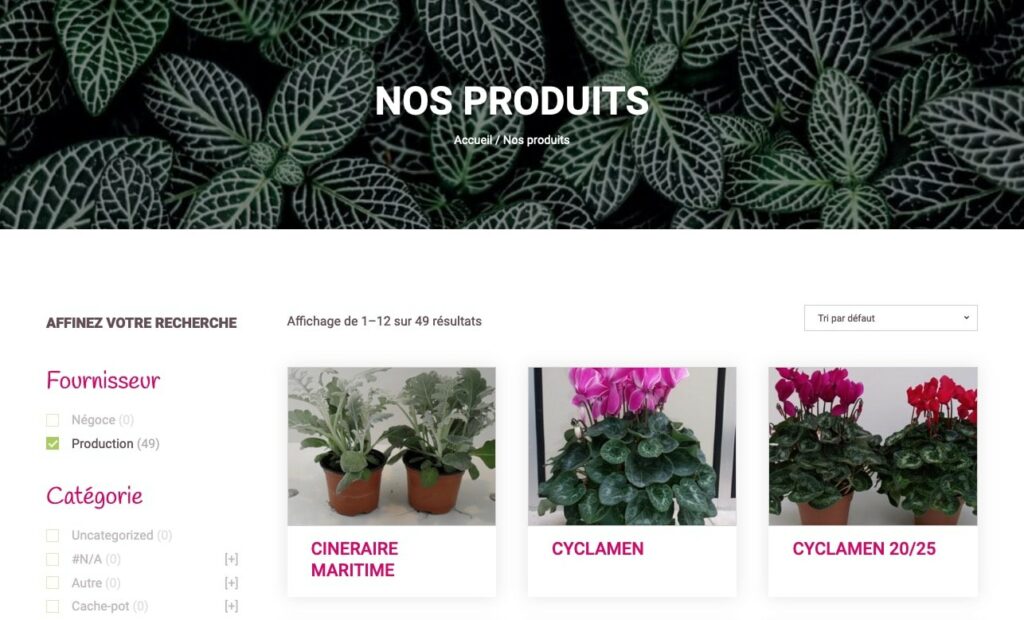Click the Nos produits breadcrumb text
Viewport: 1024px width, 620px height.
pos(536,140)
